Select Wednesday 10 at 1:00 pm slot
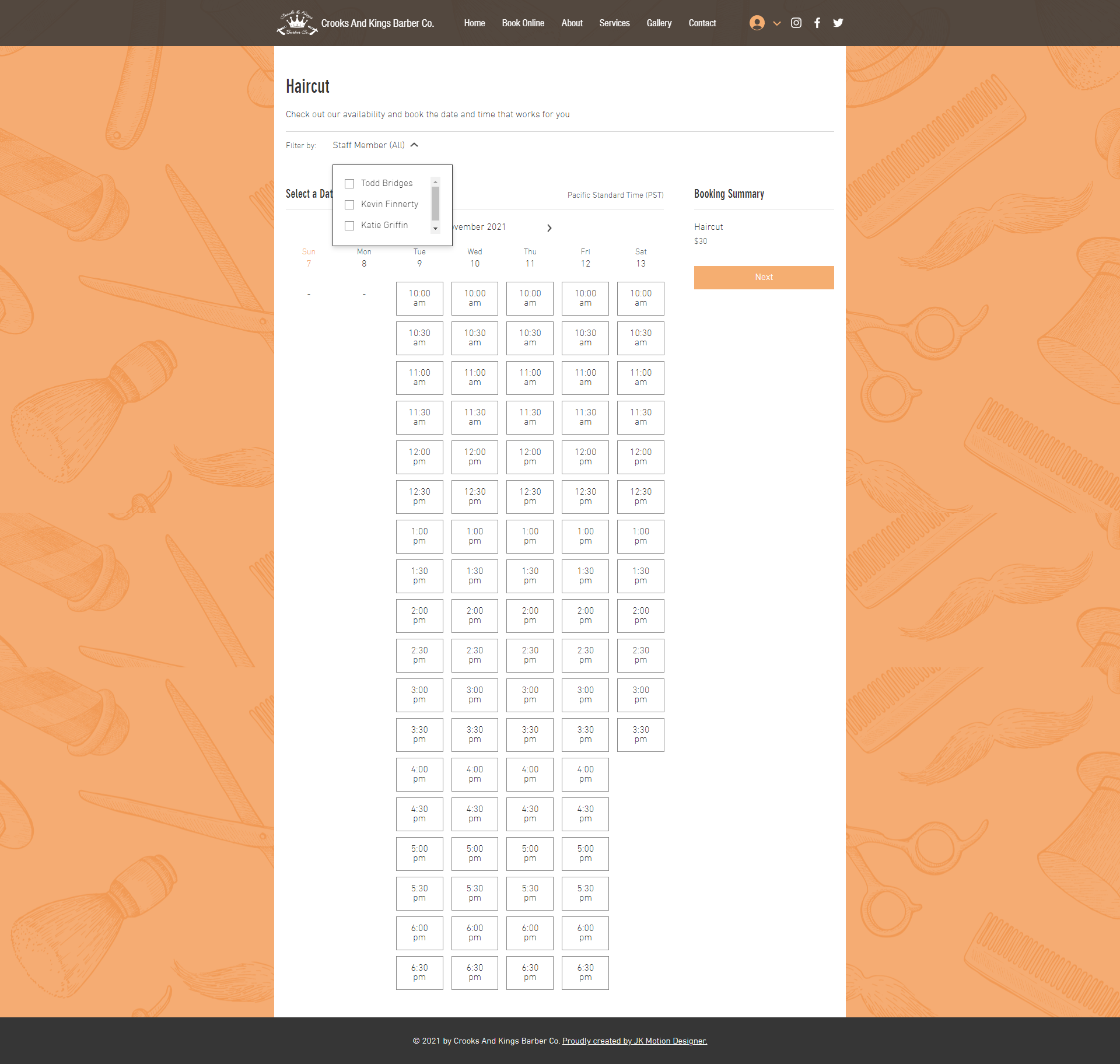This screenshot has height=1064, width=1120. [475, 537]
